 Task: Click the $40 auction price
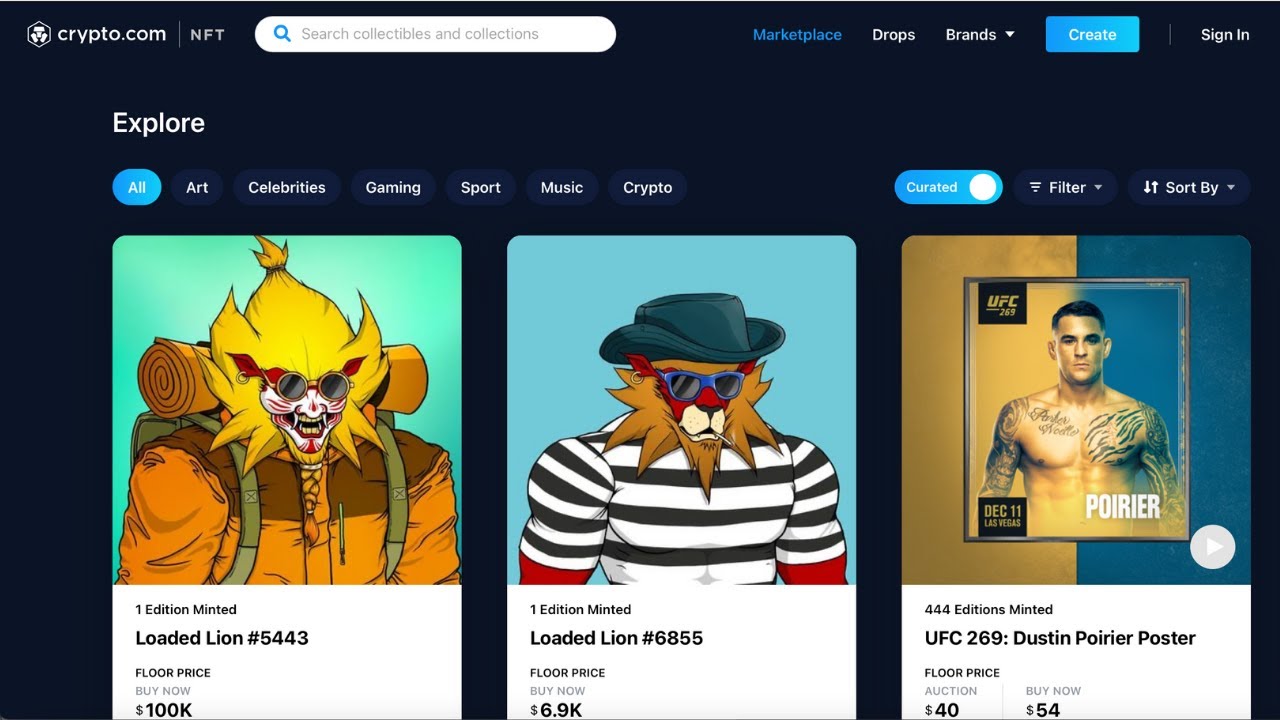pos(942,710)
